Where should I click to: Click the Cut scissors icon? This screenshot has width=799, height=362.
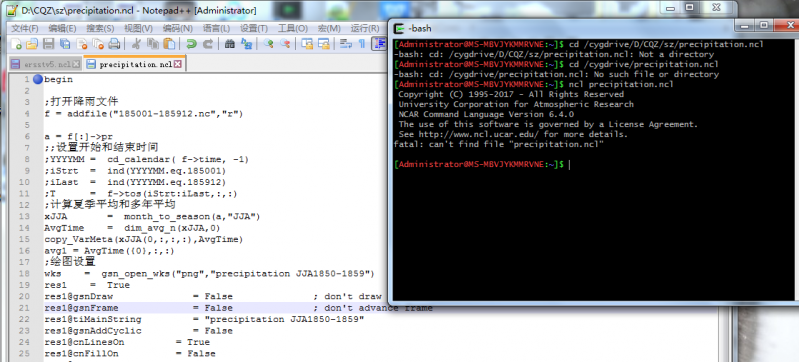click(136, 44)
